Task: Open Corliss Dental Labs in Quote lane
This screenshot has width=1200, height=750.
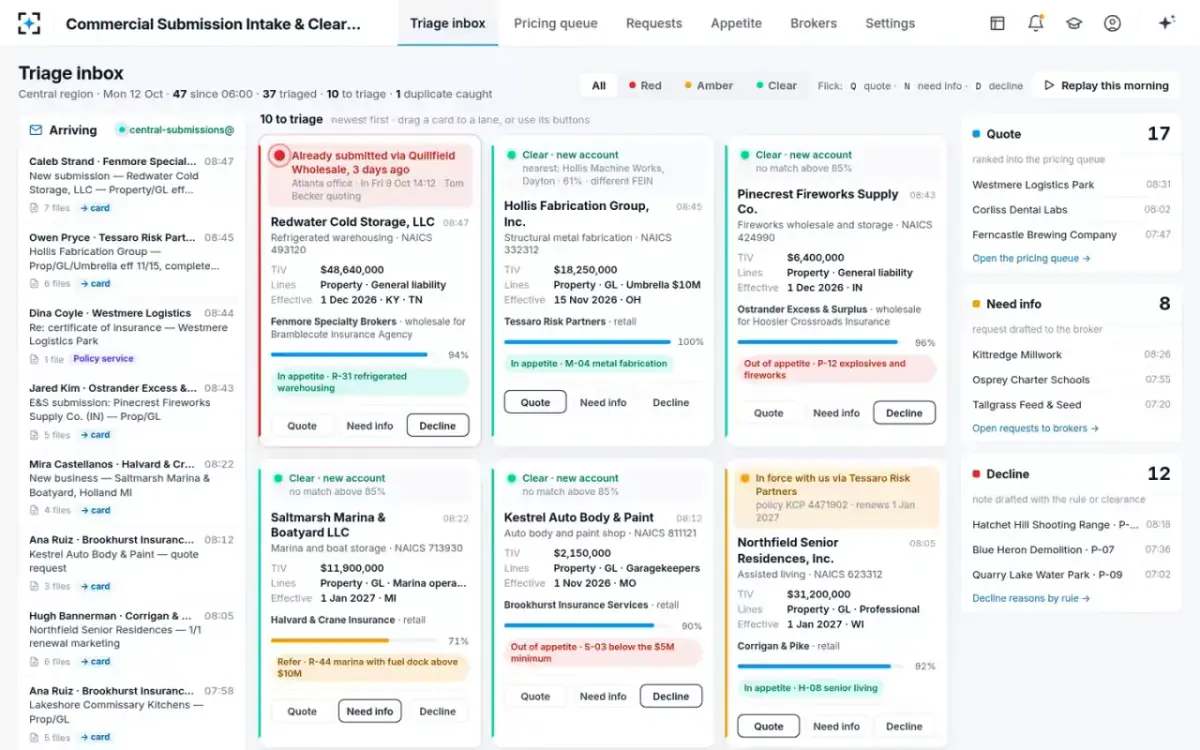Action: tap(1071, 210)
